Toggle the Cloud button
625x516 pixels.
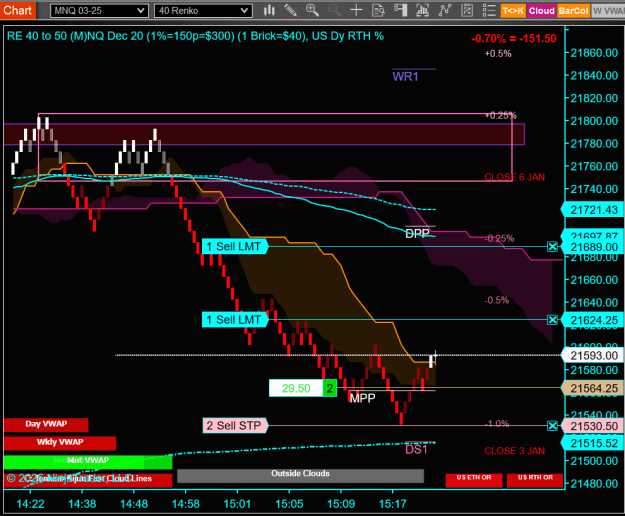click(541, 11)
